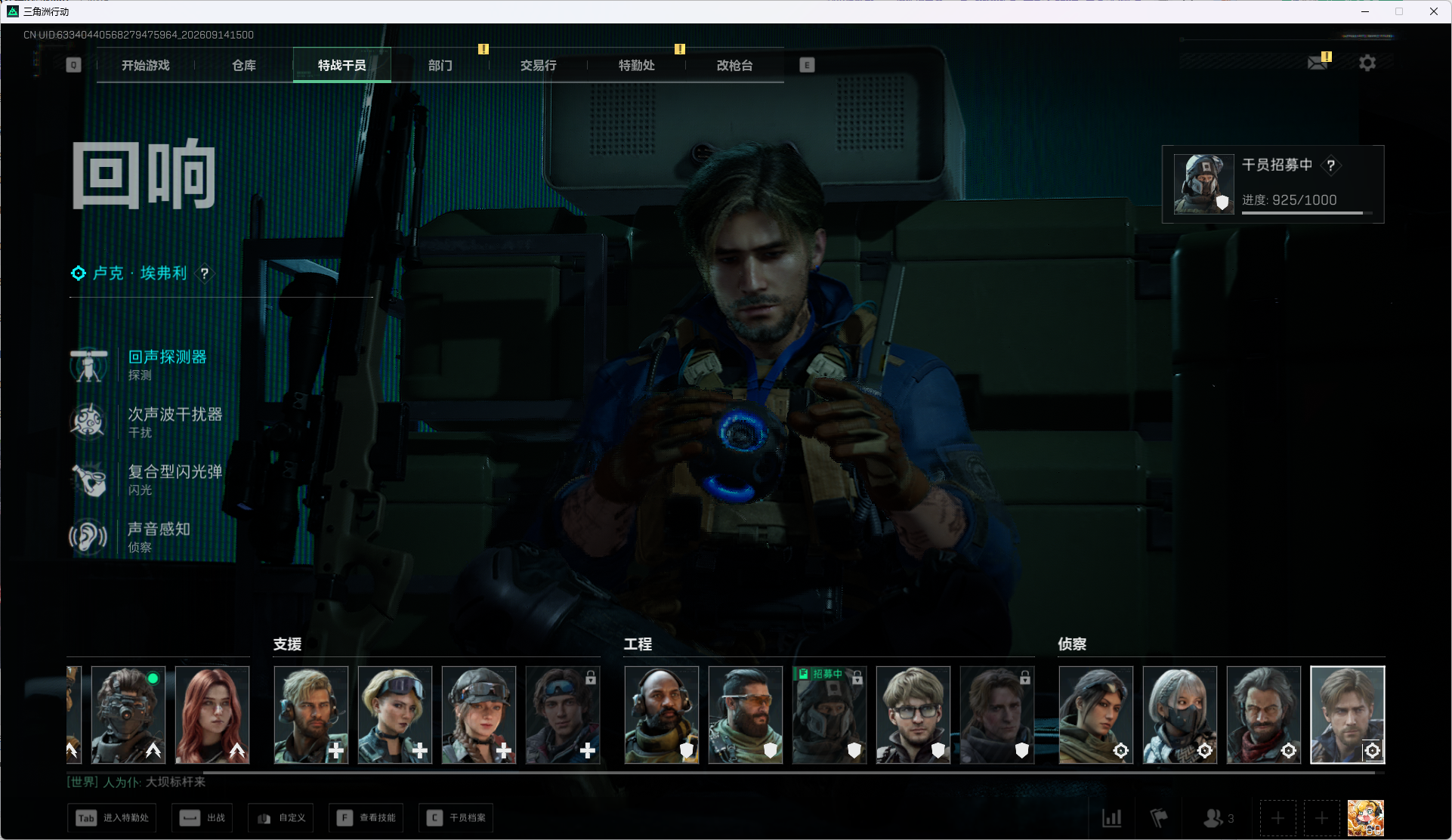Select the 招募中 masked operator under 工程
Viewport: 1452px width, 840px height.
tap(829, 715)
